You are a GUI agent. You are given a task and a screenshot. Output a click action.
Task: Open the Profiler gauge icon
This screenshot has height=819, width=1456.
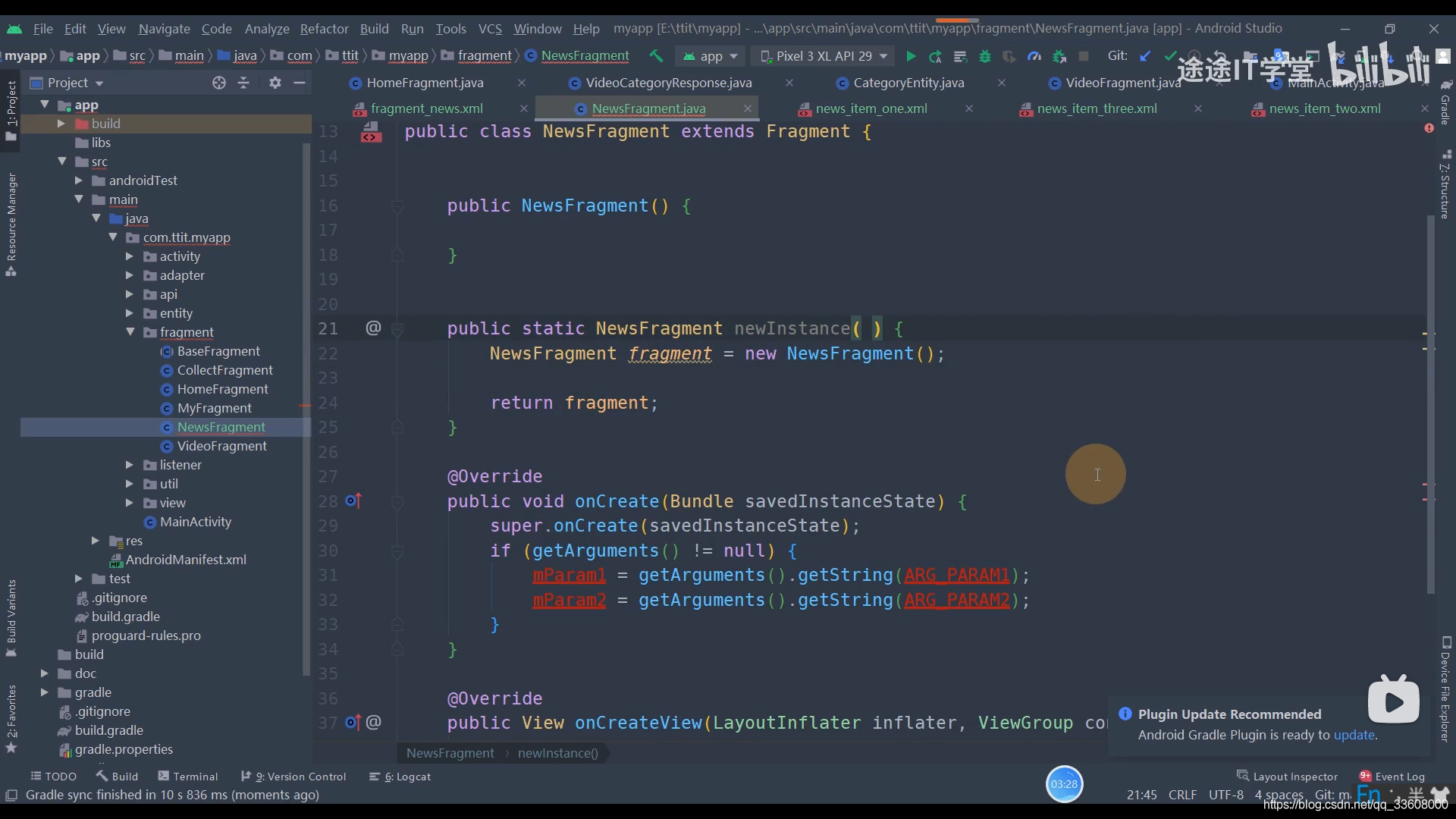click(1034, 56)
